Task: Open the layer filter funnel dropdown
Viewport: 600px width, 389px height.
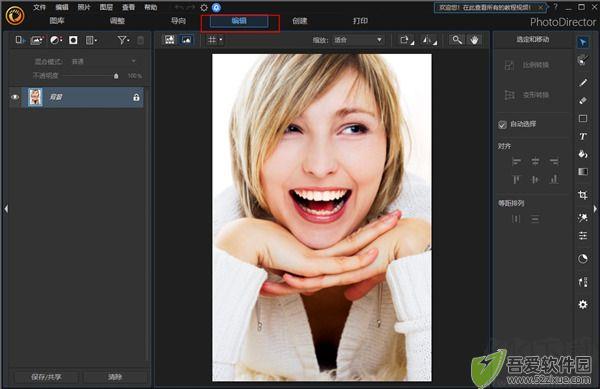Action: (123, 40)
